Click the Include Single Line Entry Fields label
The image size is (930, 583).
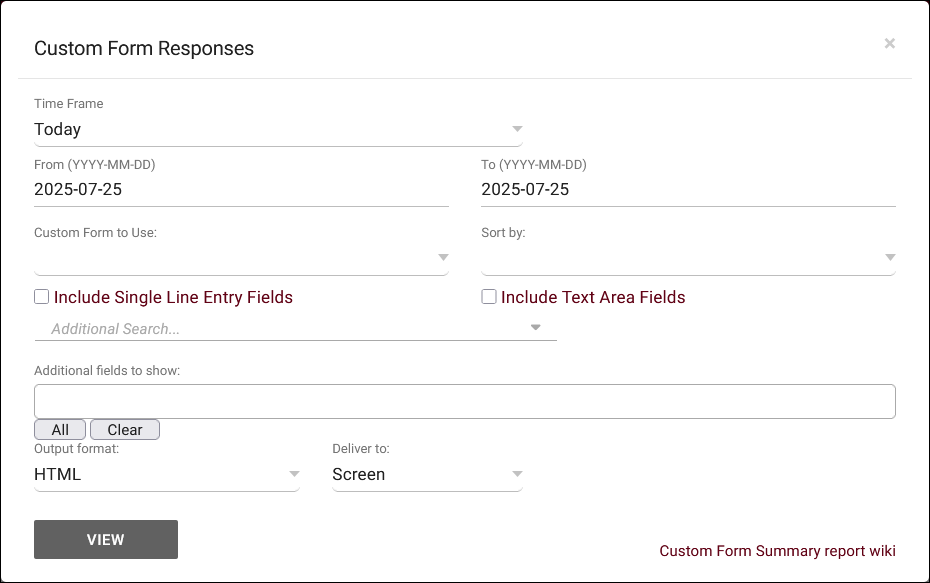[x=173, y=297]
